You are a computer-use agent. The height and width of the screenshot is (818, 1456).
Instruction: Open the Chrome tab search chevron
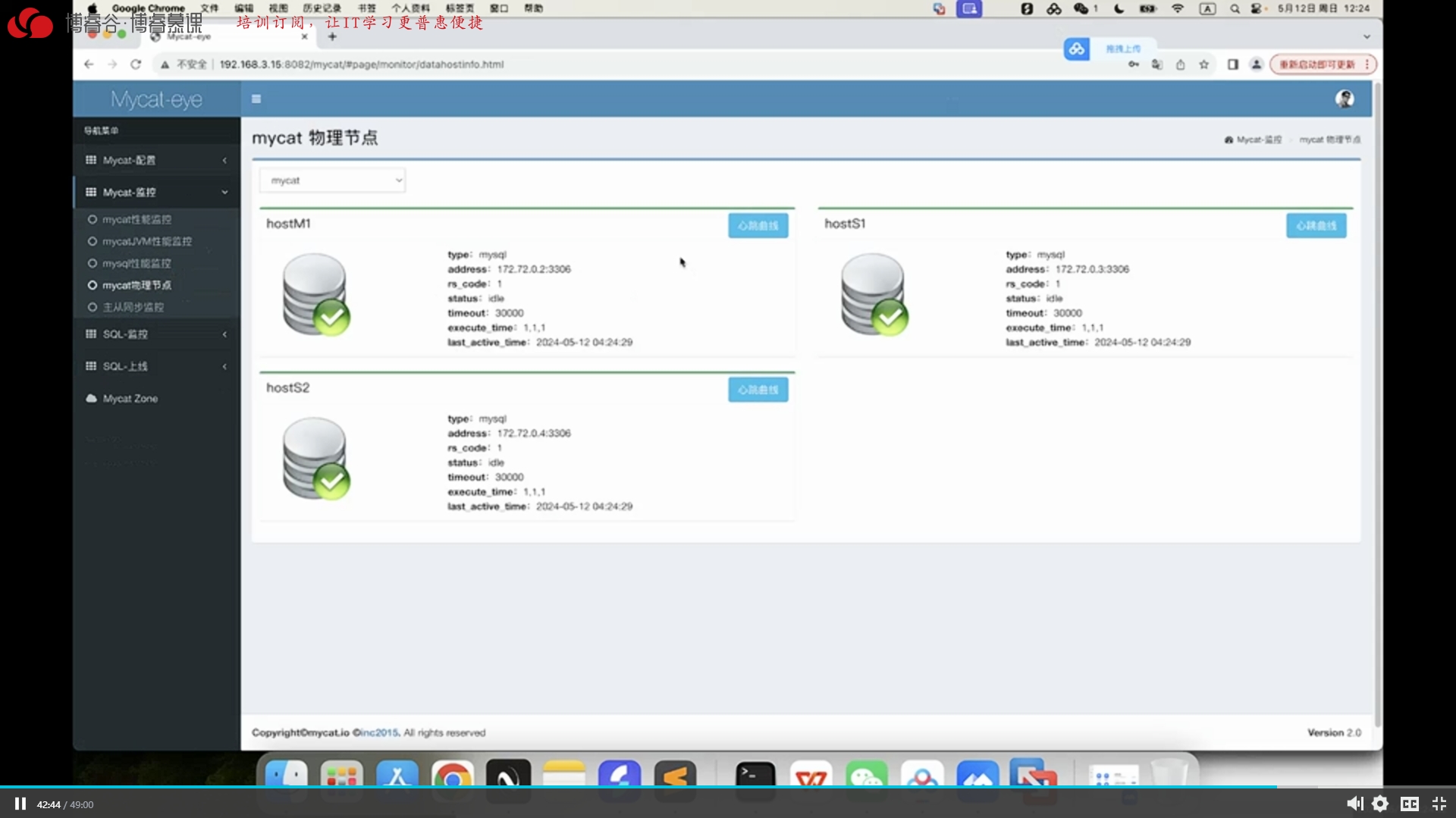tap(1367, 36)
